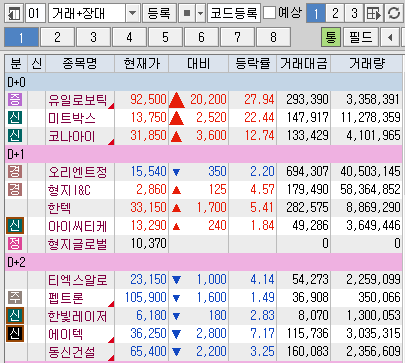The image size is (405, 363).
Task: Open the 거래+장대 dropdown arrow
Action: (x=133, y=13)
